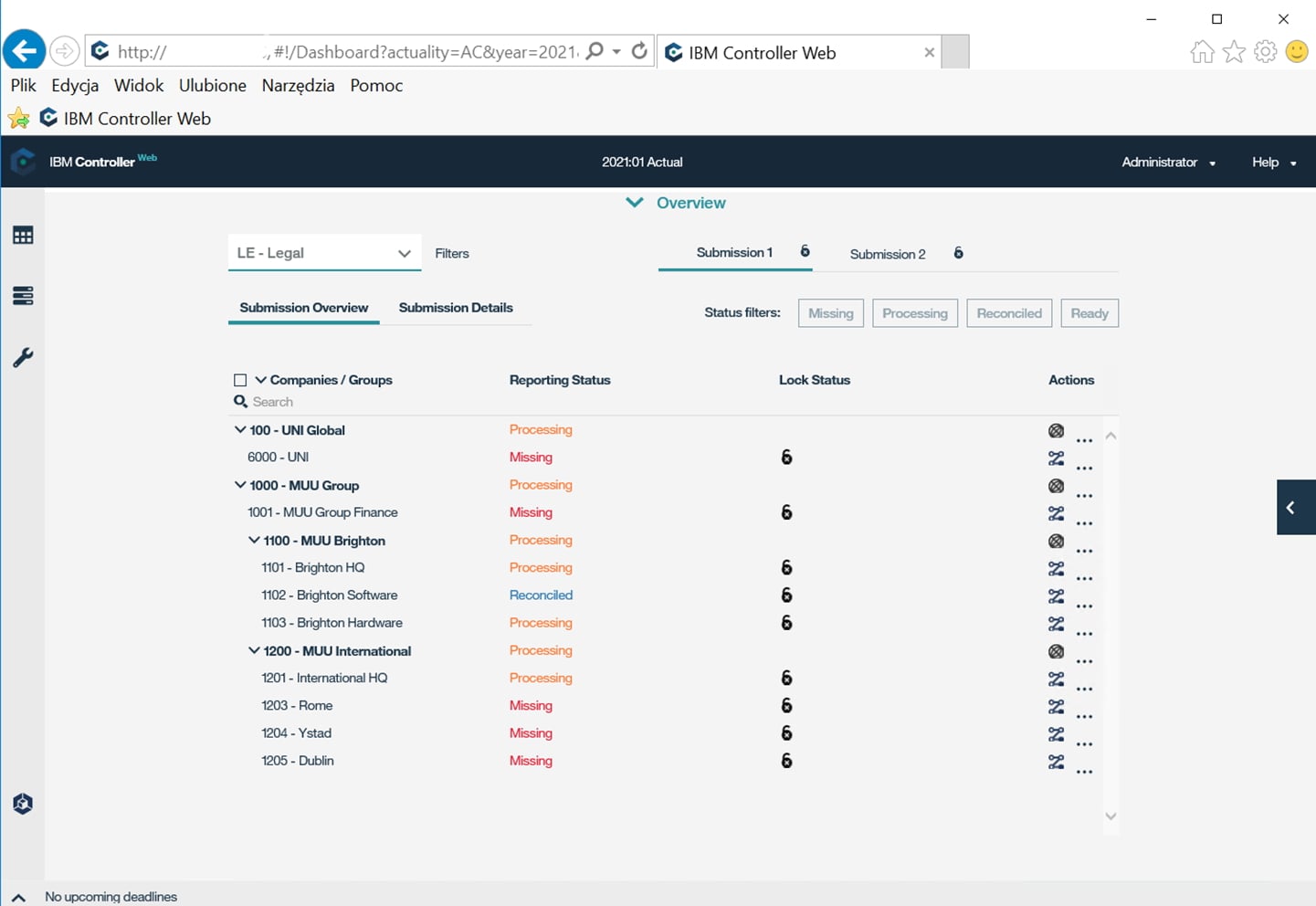This screenshot has height=906, width=1316.
Task: Toggle the Reconciled status filter
Action: [1008, 313]
